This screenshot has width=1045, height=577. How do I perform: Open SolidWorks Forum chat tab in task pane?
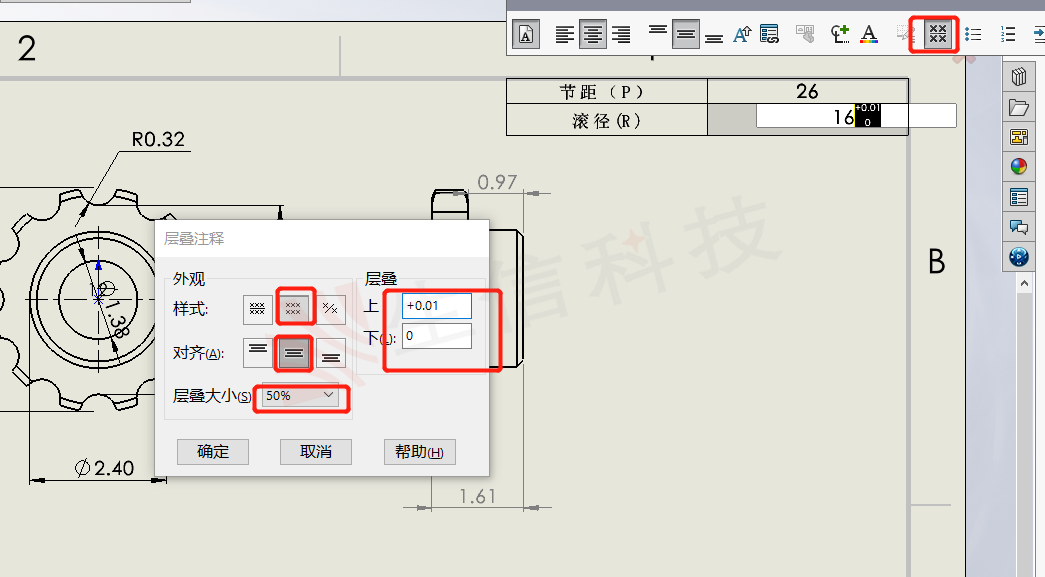coord(1018,227)
